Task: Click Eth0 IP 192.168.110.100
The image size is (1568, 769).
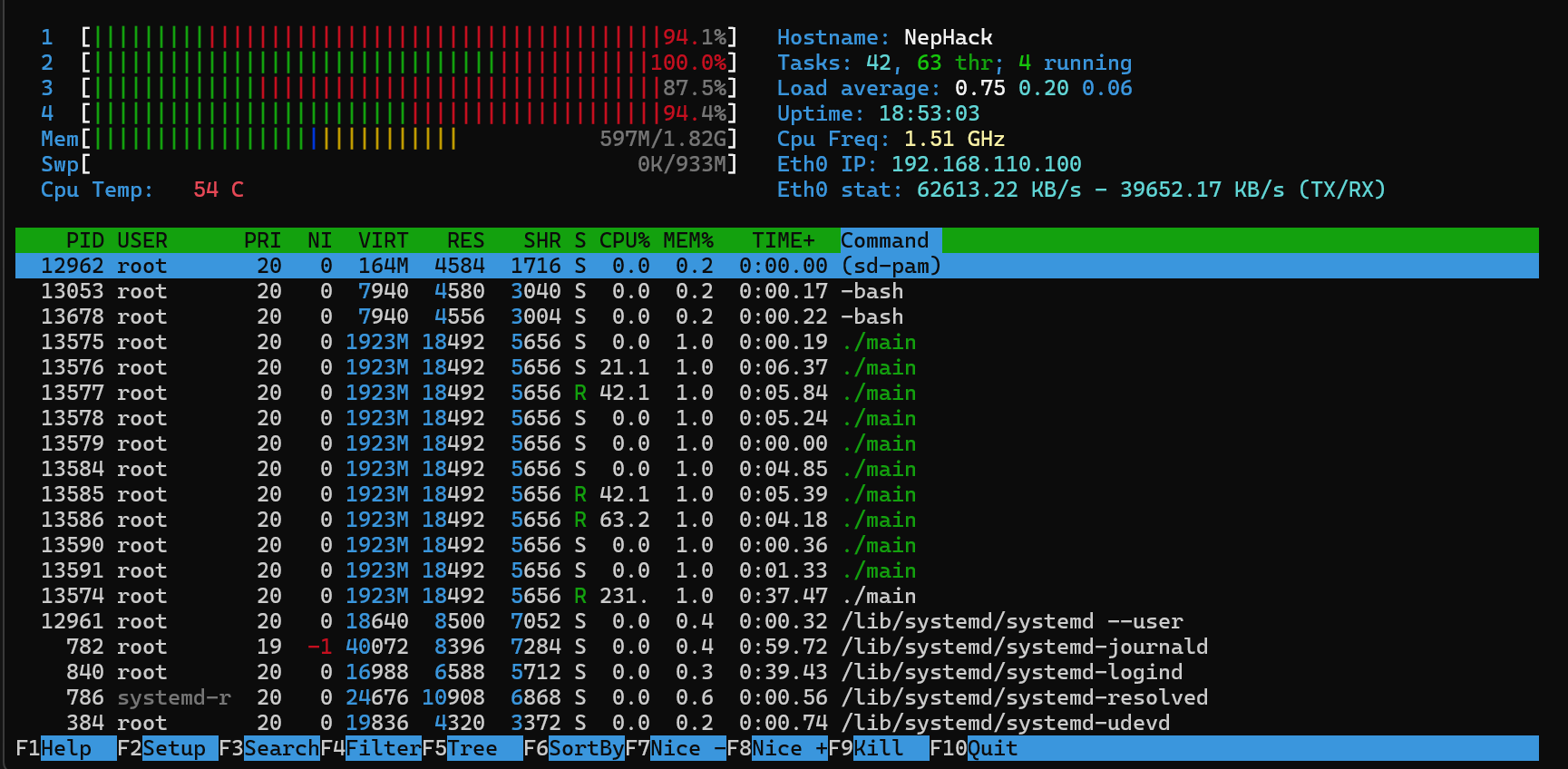Action: point(987,164)
